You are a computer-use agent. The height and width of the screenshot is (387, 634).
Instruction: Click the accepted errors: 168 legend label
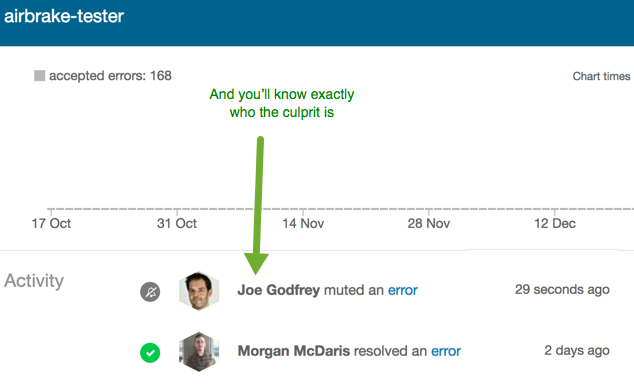tap(110, 76)
